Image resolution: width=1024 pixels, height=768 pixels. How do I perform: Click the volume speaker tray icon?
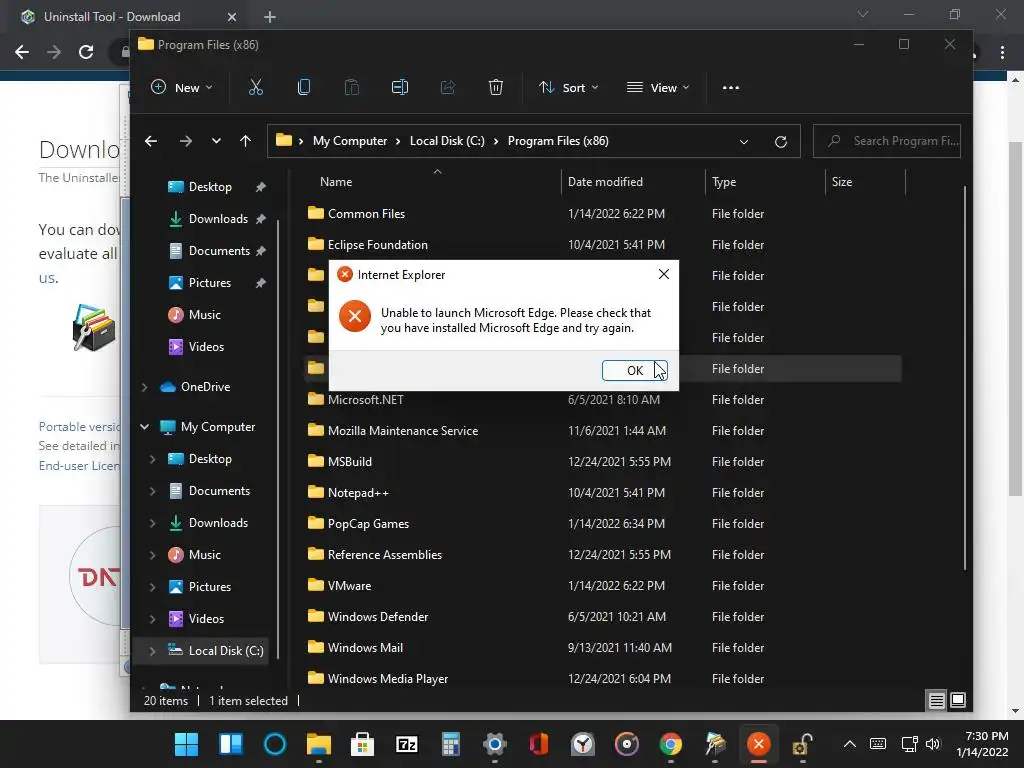pos(933,744)
